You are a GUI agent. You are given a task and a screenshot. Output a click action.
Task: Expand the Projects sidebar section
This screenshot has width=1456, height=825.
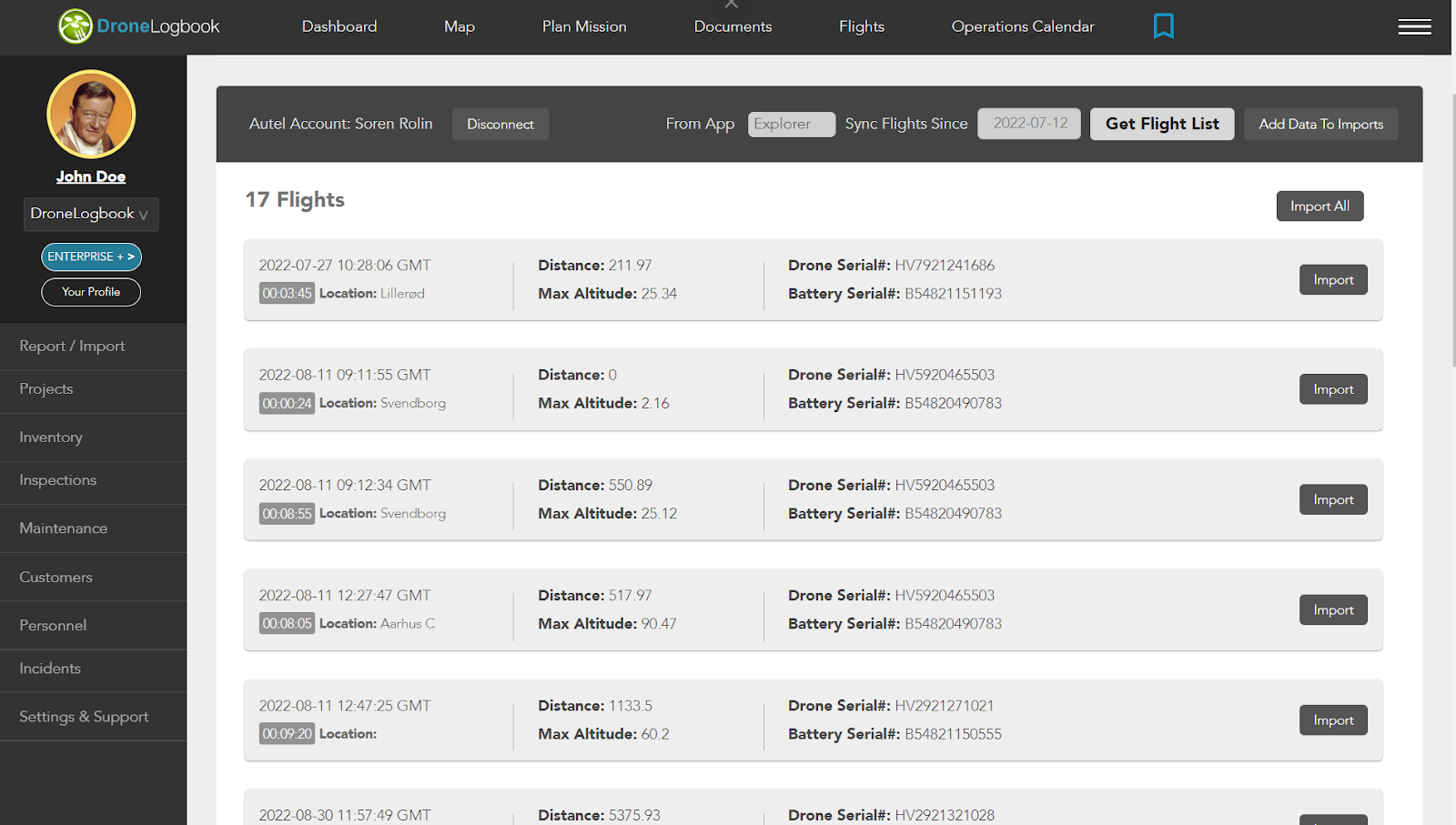click(93, 389)
